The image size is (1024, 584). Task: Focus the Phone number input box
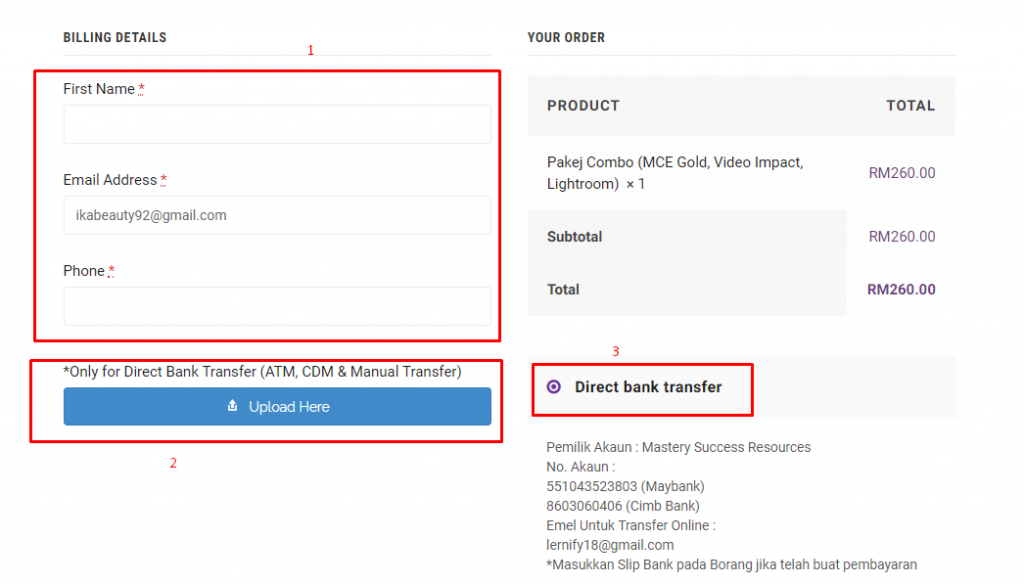click(x=277, y=306)
